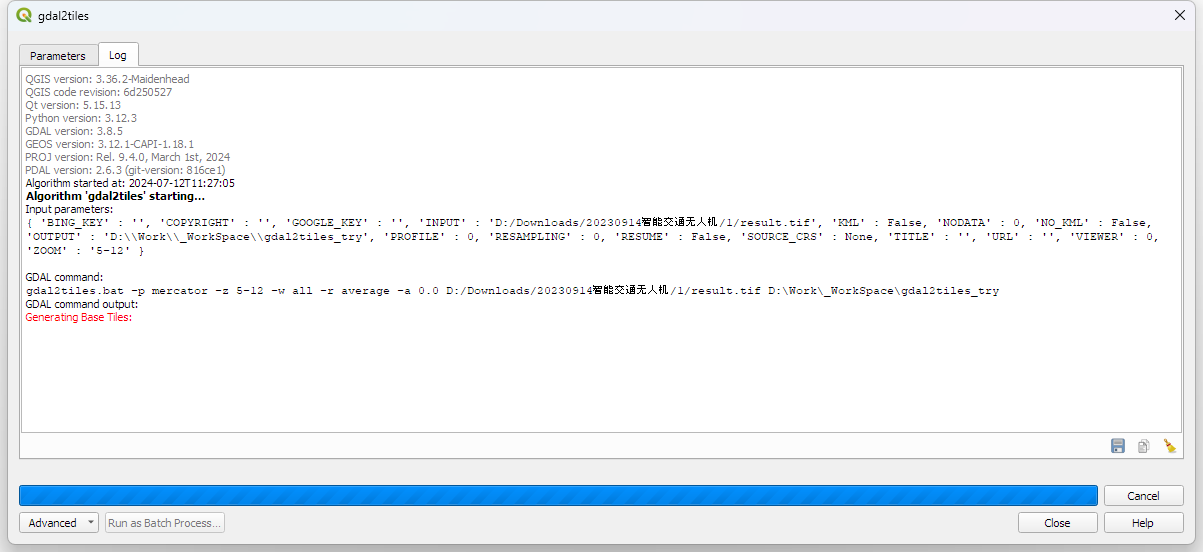Click the Close button
Screen dimensions: 1203x552
pyautogui.click(x=1057, y=523)
